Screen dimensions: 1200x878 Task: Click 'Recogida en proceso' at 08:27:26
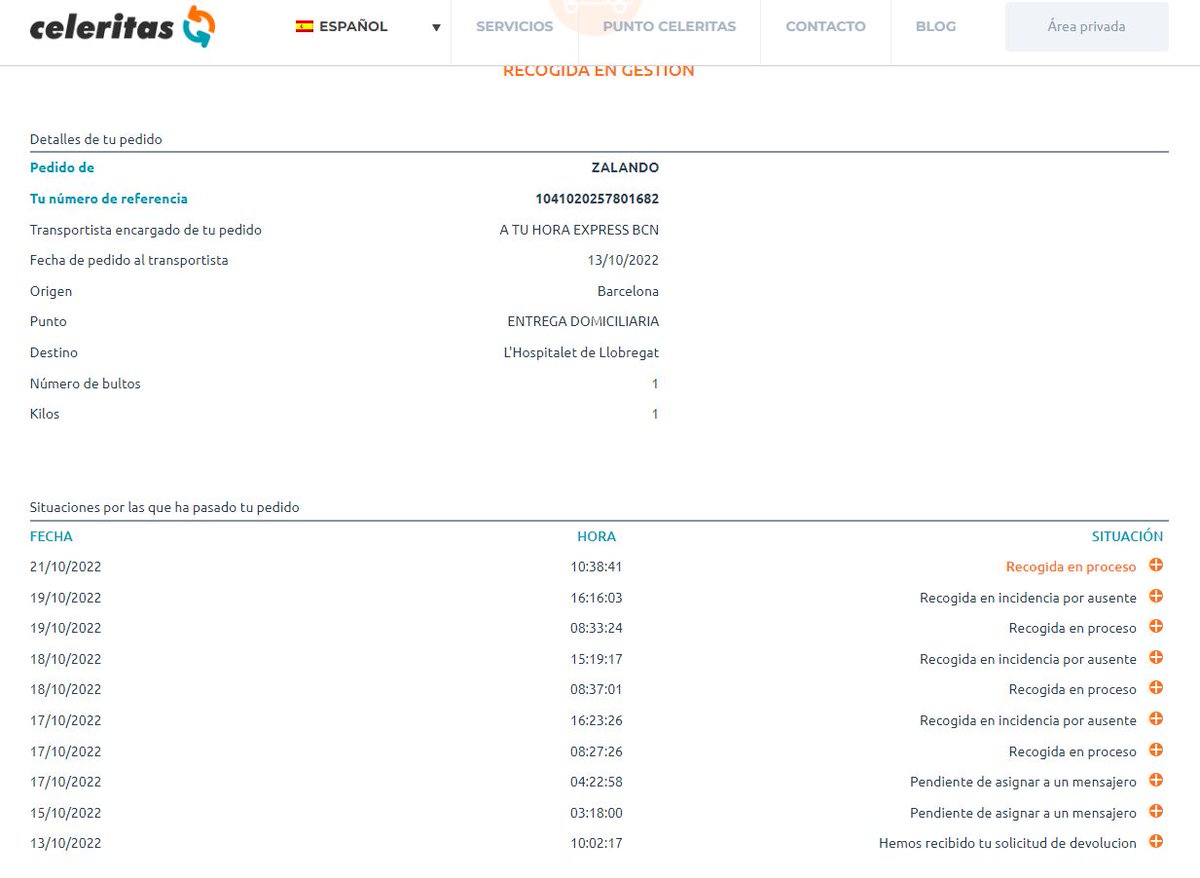tap(1073, 752)
